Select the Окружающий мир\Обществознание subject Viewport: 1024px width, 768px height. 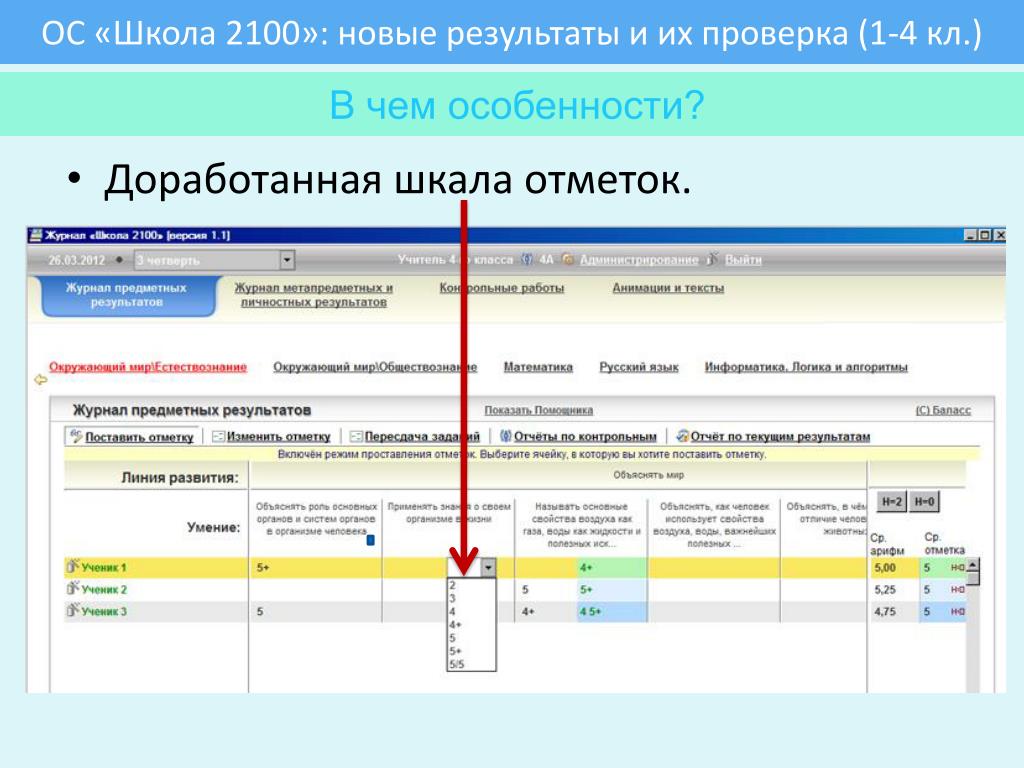375,367
